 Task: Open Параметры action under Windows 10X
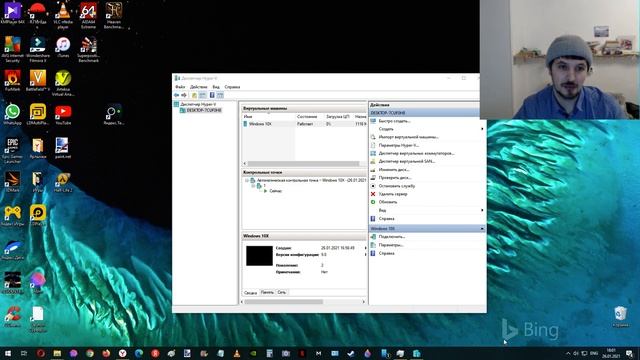[x=391, y=245]
